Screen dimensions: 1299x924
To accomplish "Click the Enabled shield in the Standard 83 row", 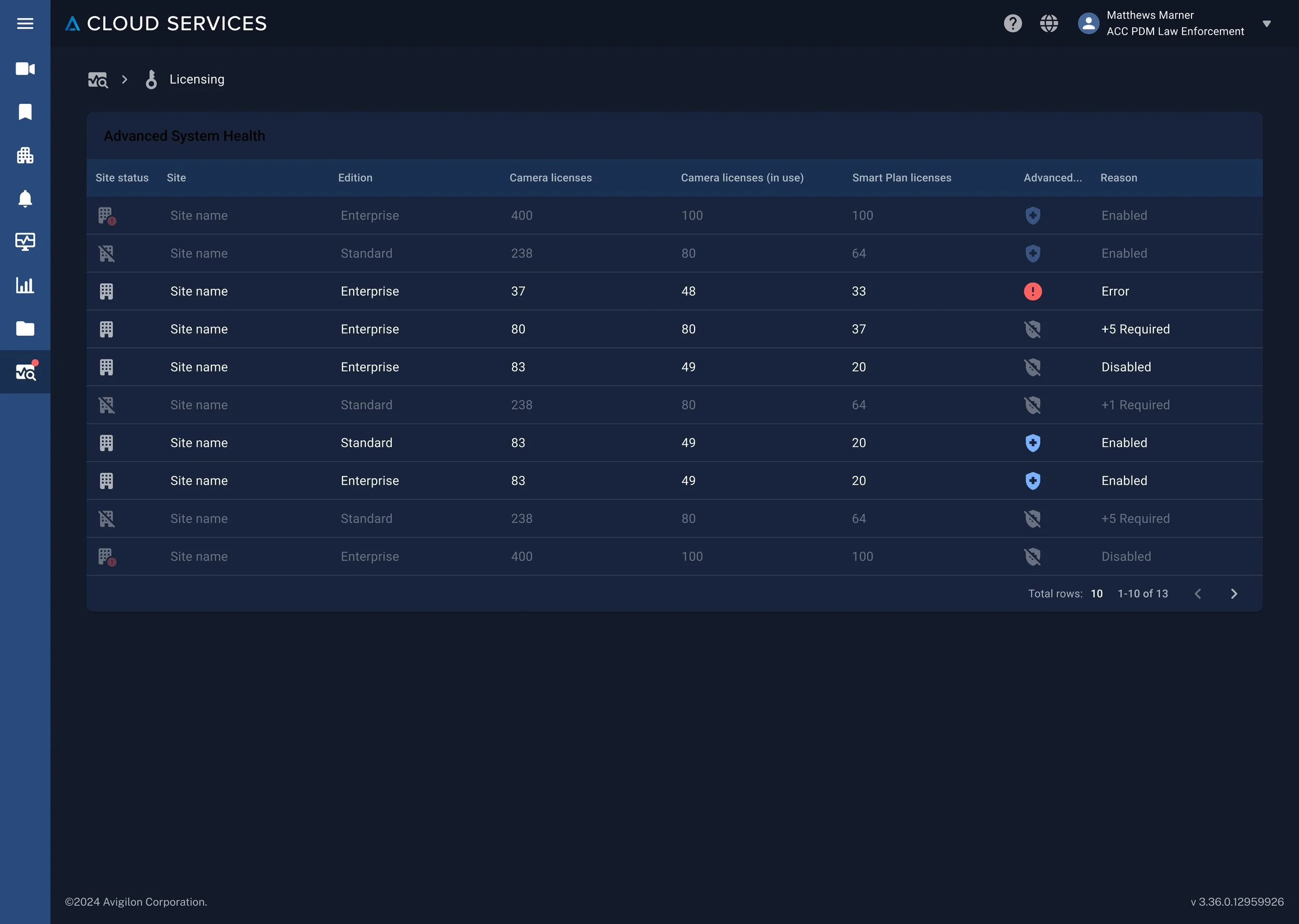I will pyautogui.click(x=1032, y=443).
